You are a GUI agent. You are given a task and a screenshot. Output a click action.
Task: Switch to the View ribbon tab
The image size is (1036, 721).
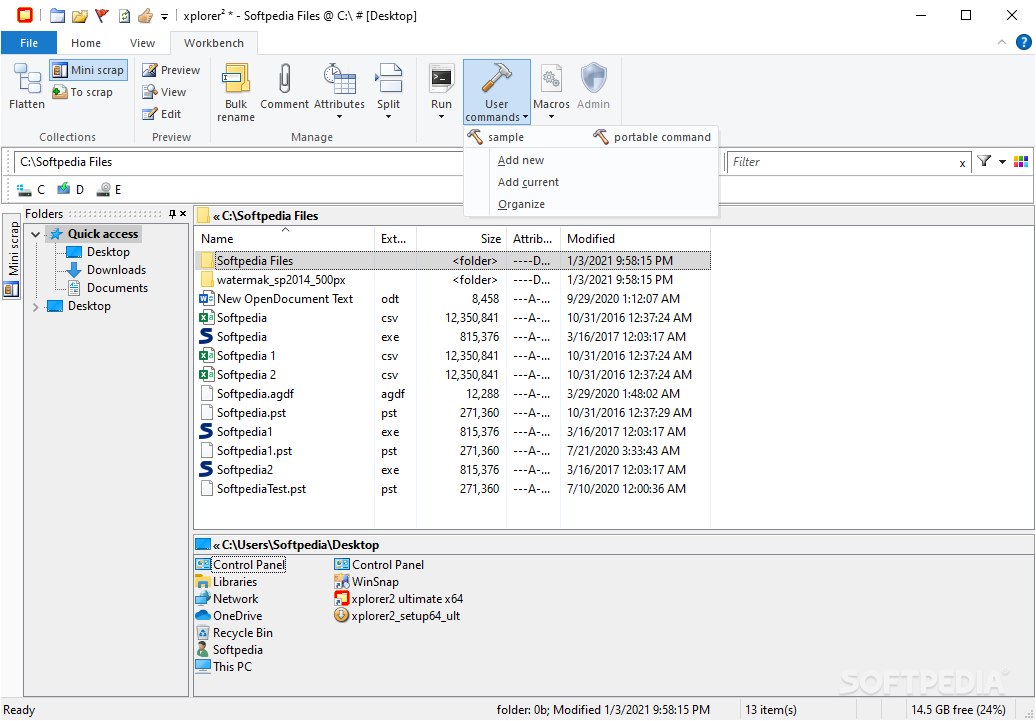tap(142, 43)
